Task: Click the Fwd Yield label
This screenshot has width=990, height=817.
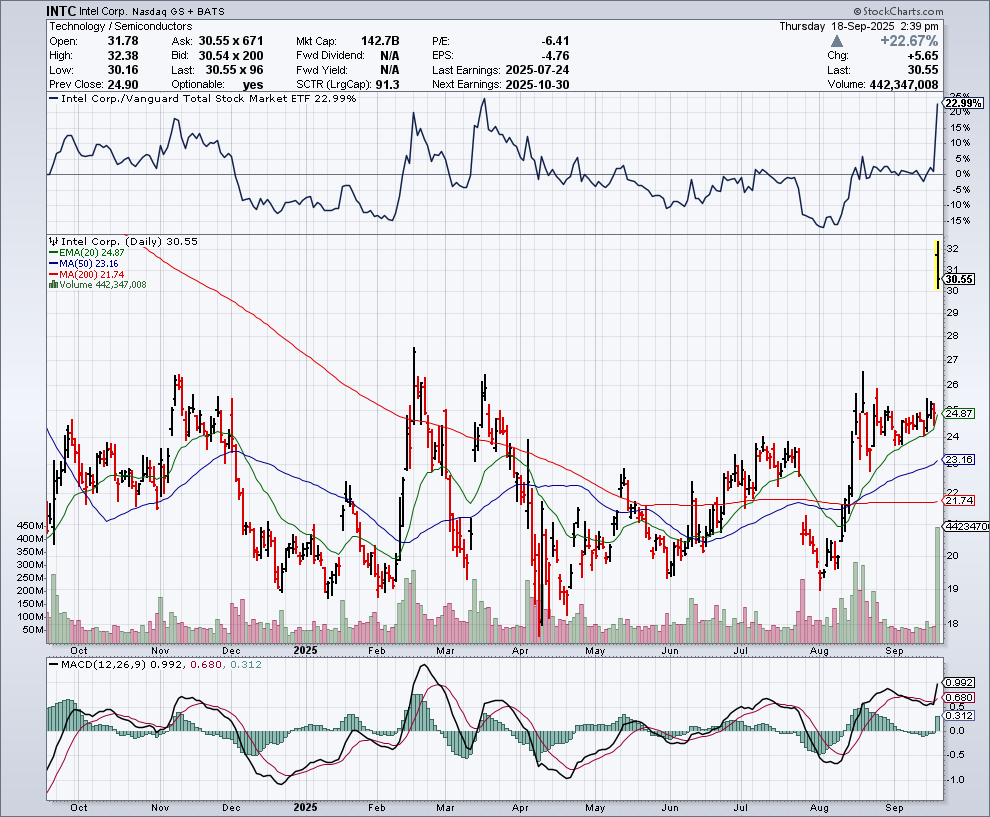Action: point(321,70)
